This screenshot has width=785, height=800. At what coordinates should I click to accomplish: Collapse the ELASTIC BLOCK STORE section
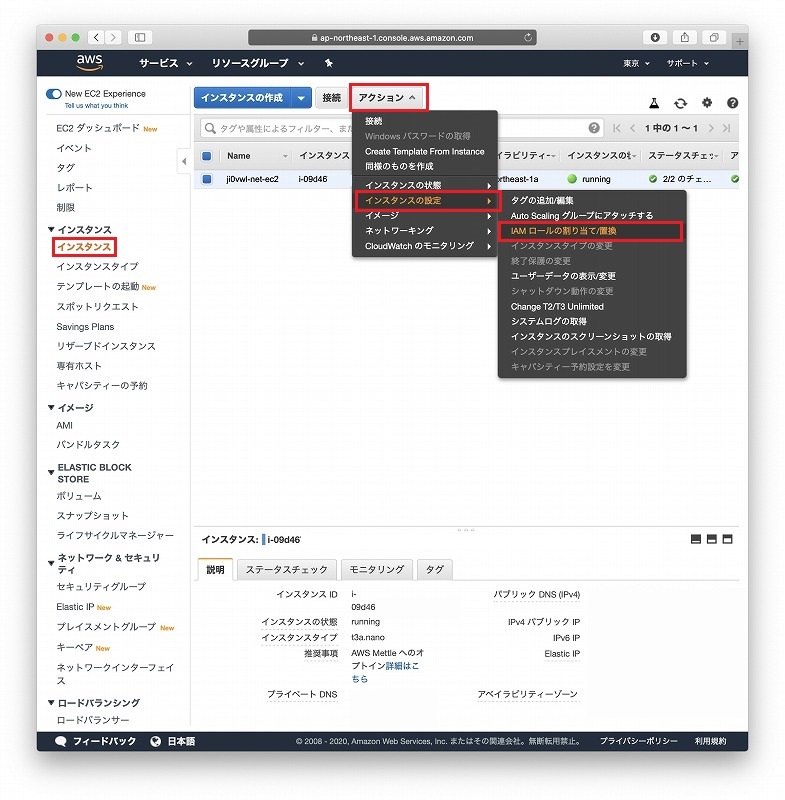[x=51, y=472]
